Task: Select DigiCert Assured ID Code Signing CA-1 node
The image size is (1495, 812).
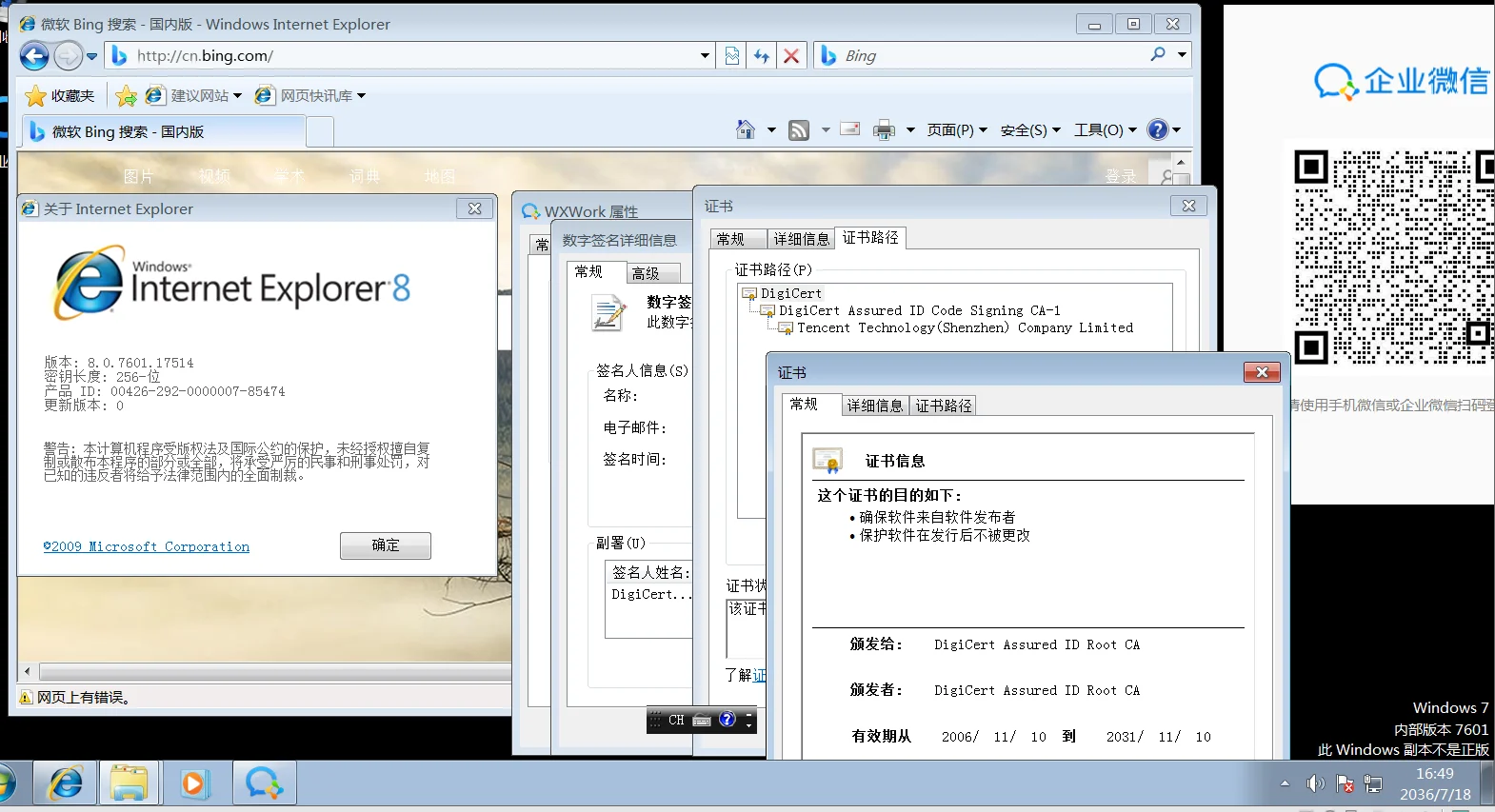Action: tap(919, 310)
